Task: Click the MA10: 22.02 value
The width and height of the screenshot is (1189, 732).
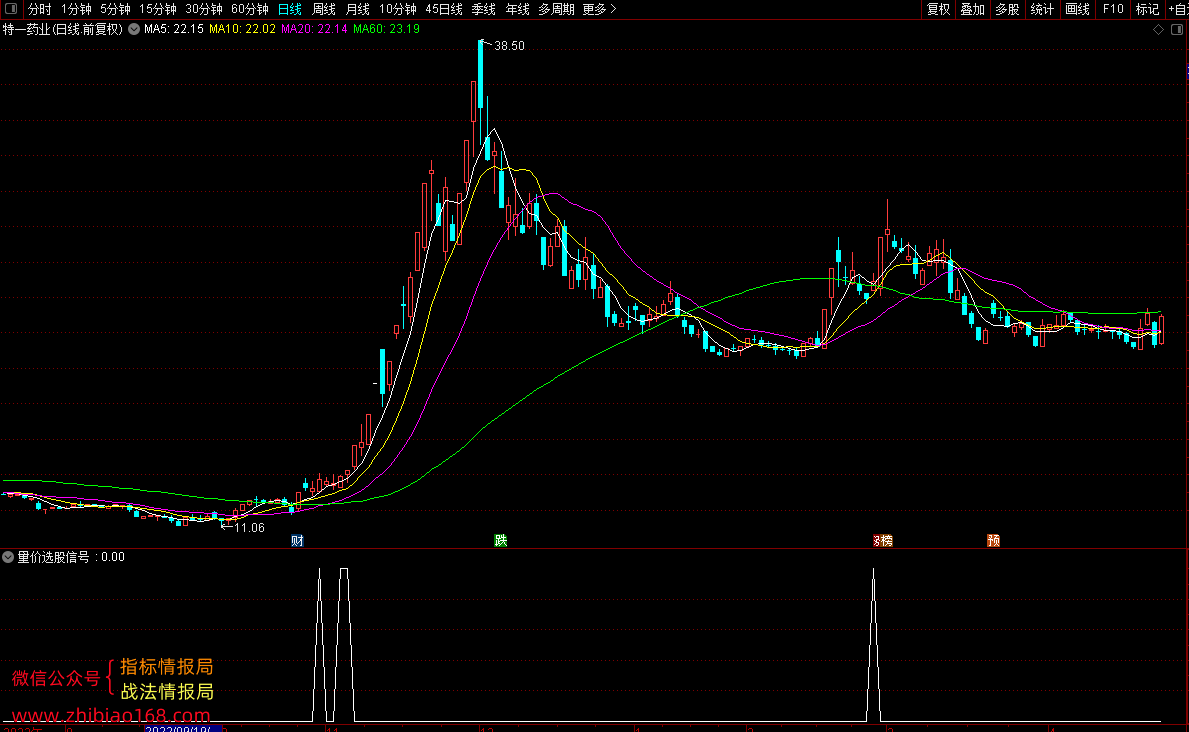Action: 243,29
